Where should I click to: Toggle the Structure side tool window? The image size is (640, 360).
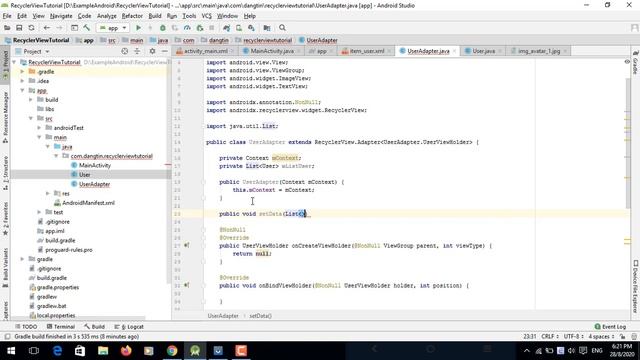click(x=5, y=173)
